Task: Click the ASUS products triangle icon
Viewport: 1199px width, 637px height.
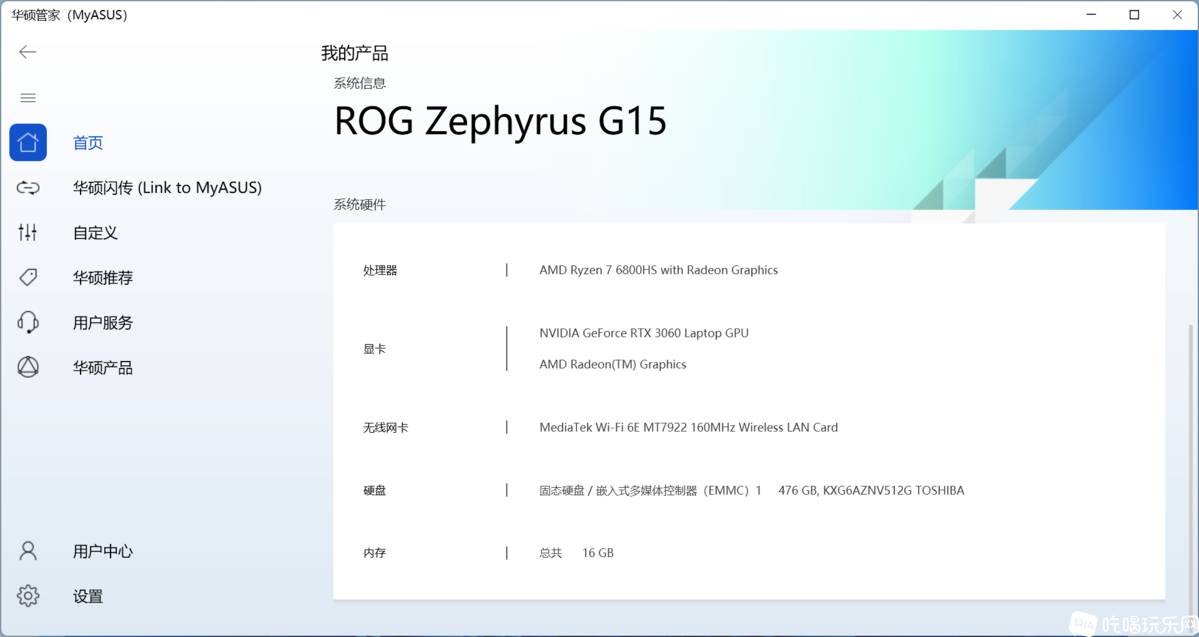Action: (x=28, y=367)
